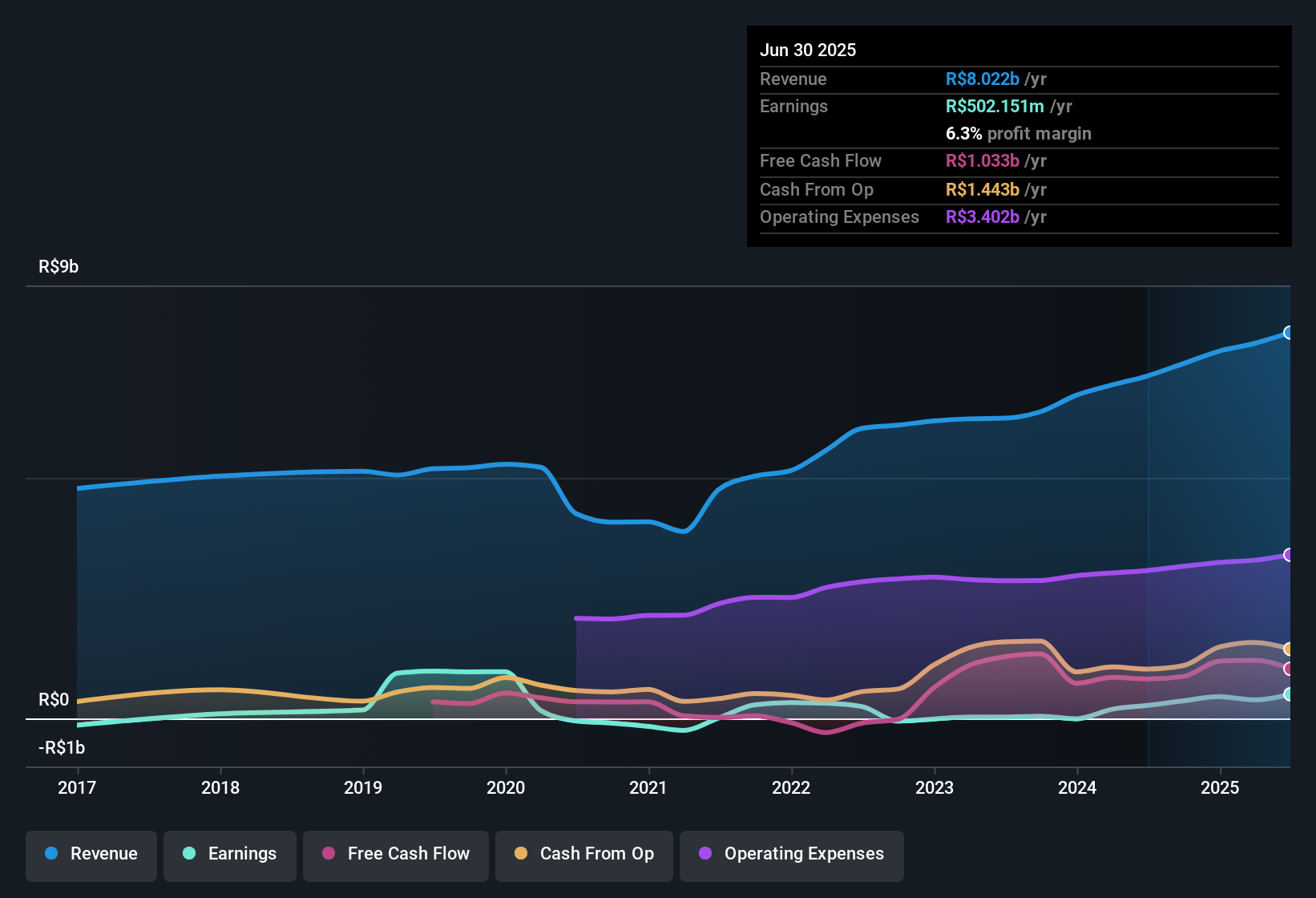Toggle the Revenue series visibility
Screen dimensions: 1316x898
coord(91,855)
